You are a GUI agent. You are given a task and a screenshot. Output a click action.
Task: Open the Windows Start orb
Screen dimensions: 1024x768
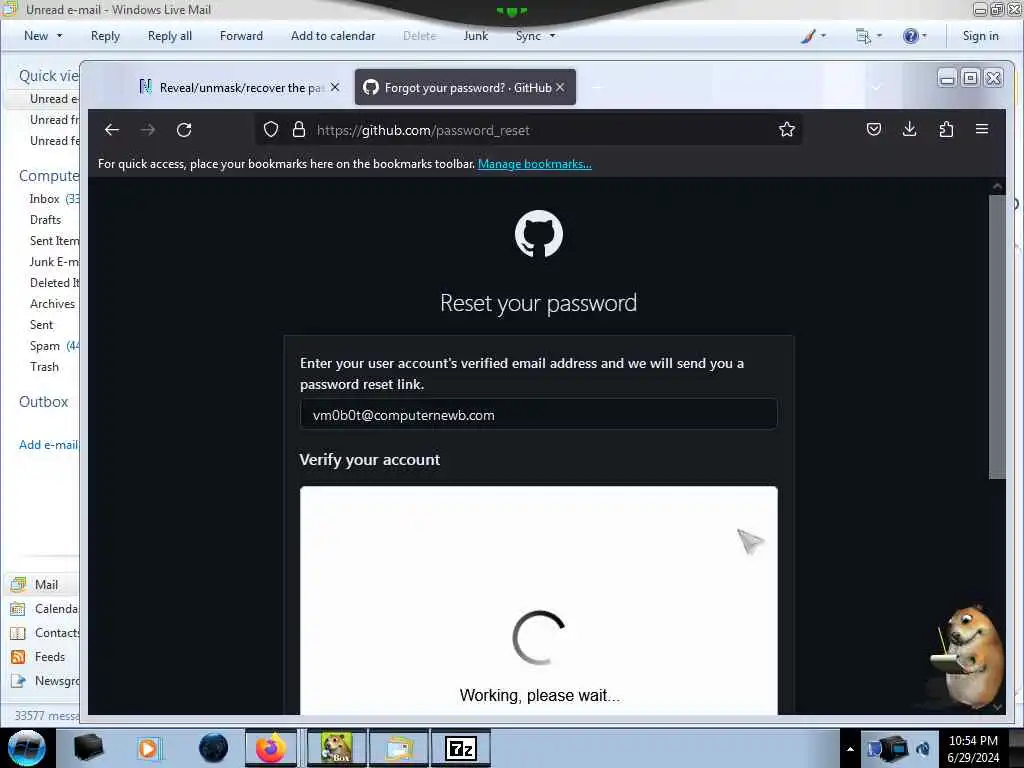click(27, 748)
